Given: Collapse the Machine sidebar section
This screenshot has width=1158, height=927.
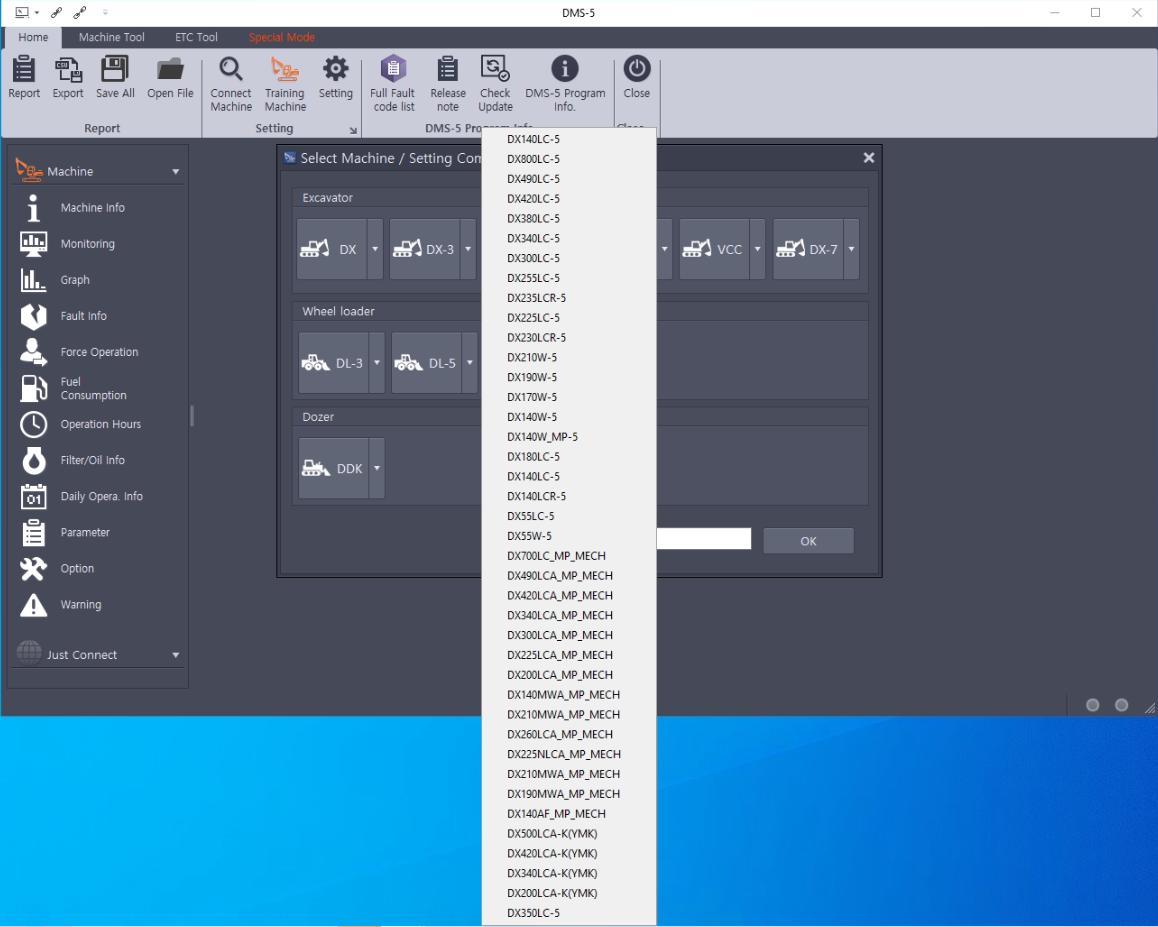Looking at the screenshot, I should 176,172.
